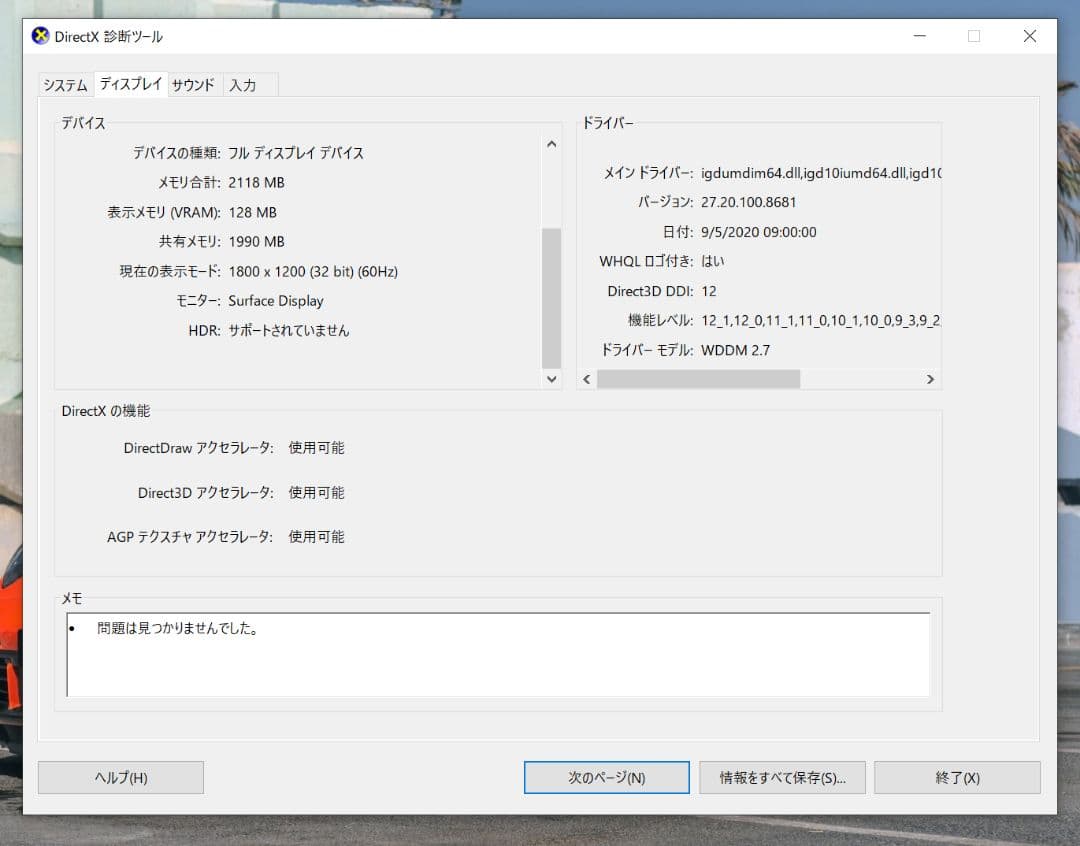Click device list scroll up arrow
1080x846 pixels.
551,144
